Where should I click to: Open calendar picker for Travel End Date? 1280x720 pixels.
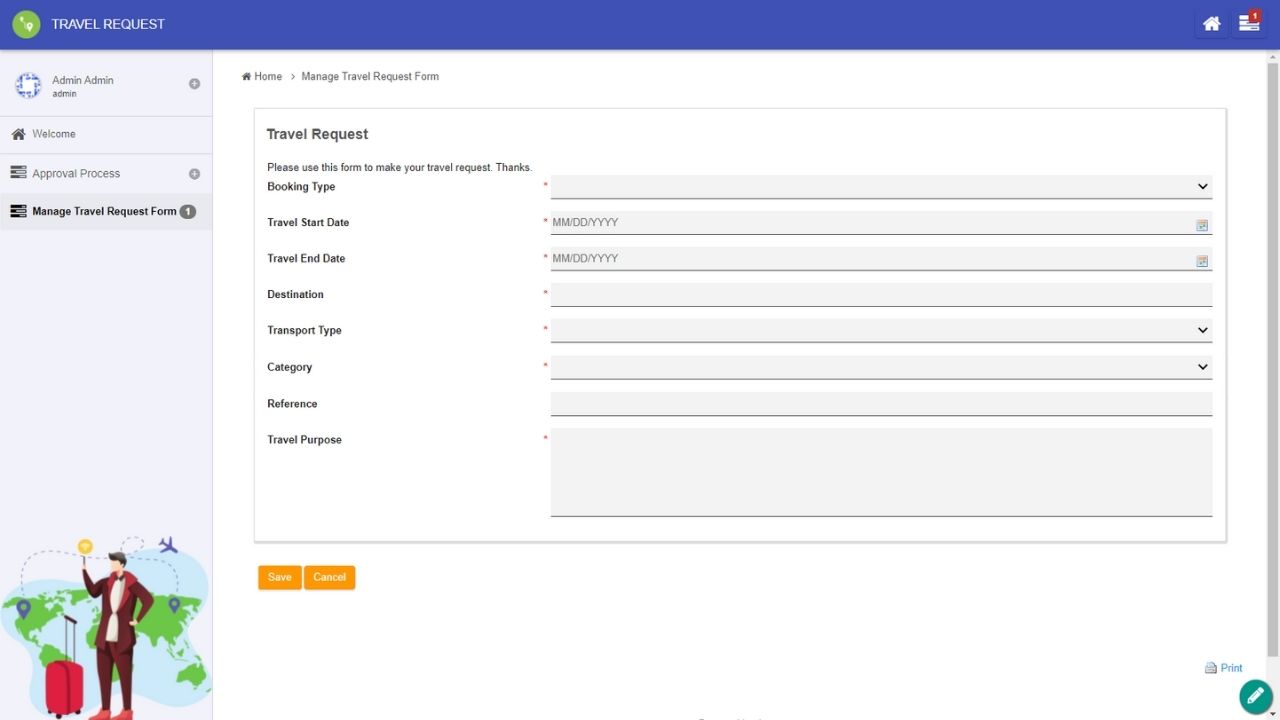1202,261
